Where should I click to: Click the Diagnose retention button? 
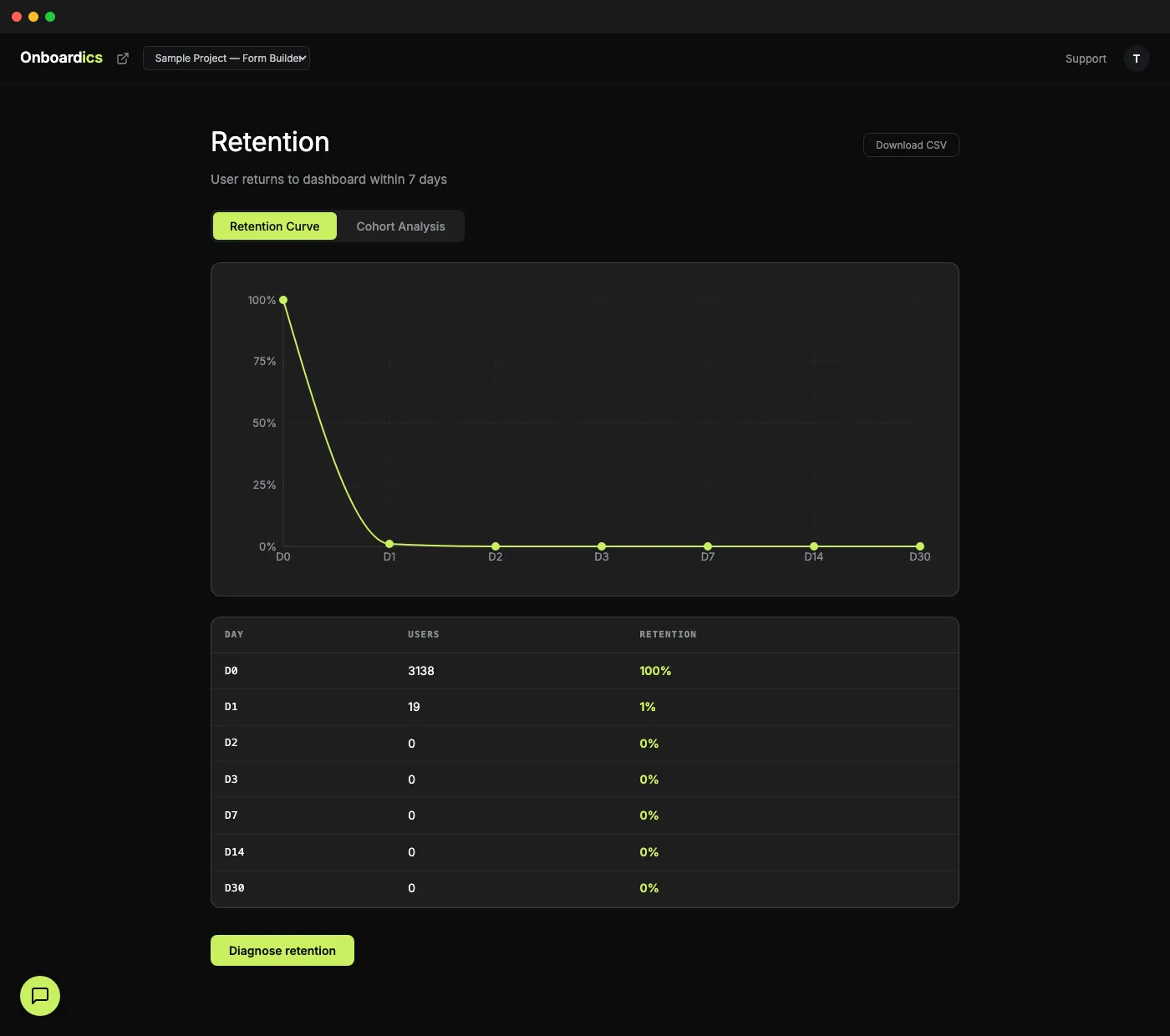pyautogui.click(x=282, y=950)
